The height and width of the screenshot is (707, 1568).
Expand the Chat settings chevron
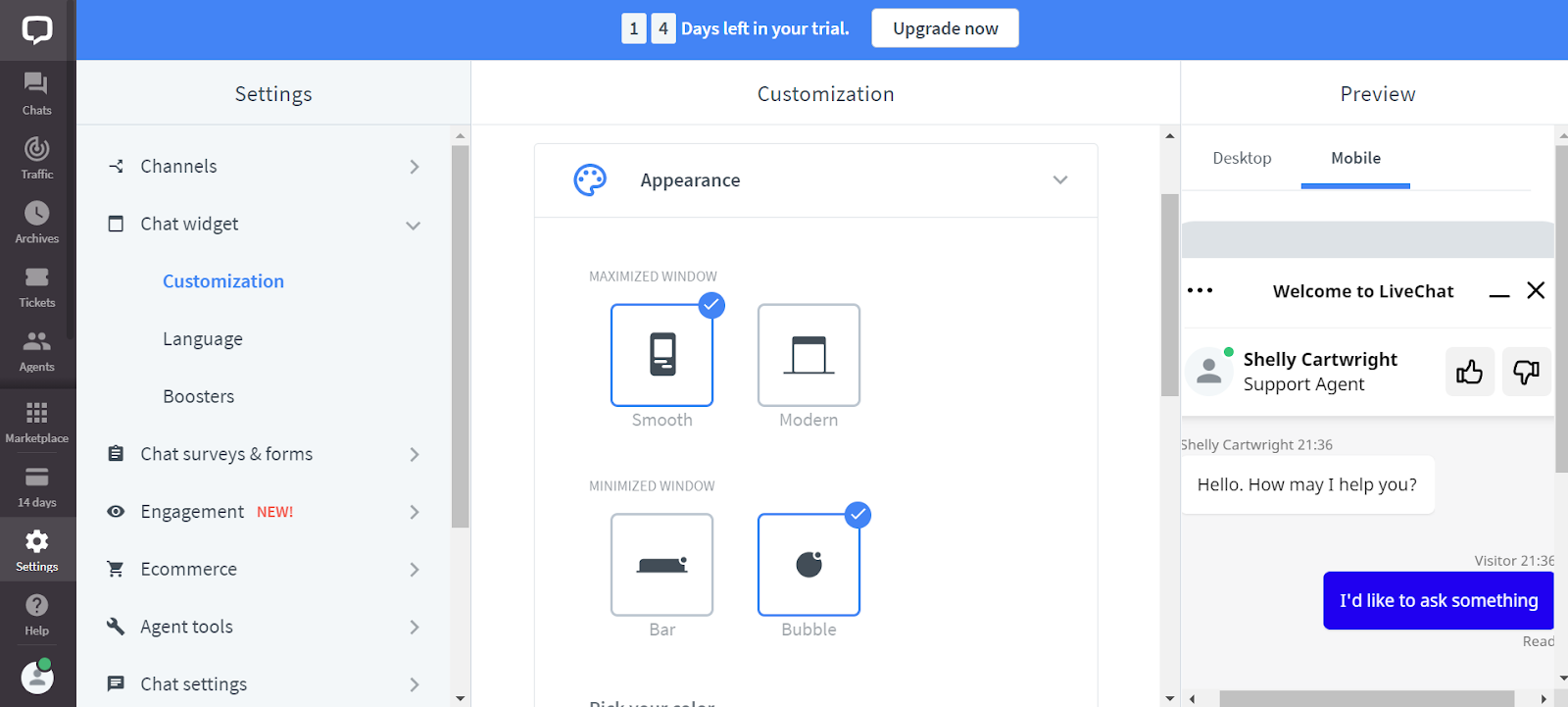click(415, 684)
